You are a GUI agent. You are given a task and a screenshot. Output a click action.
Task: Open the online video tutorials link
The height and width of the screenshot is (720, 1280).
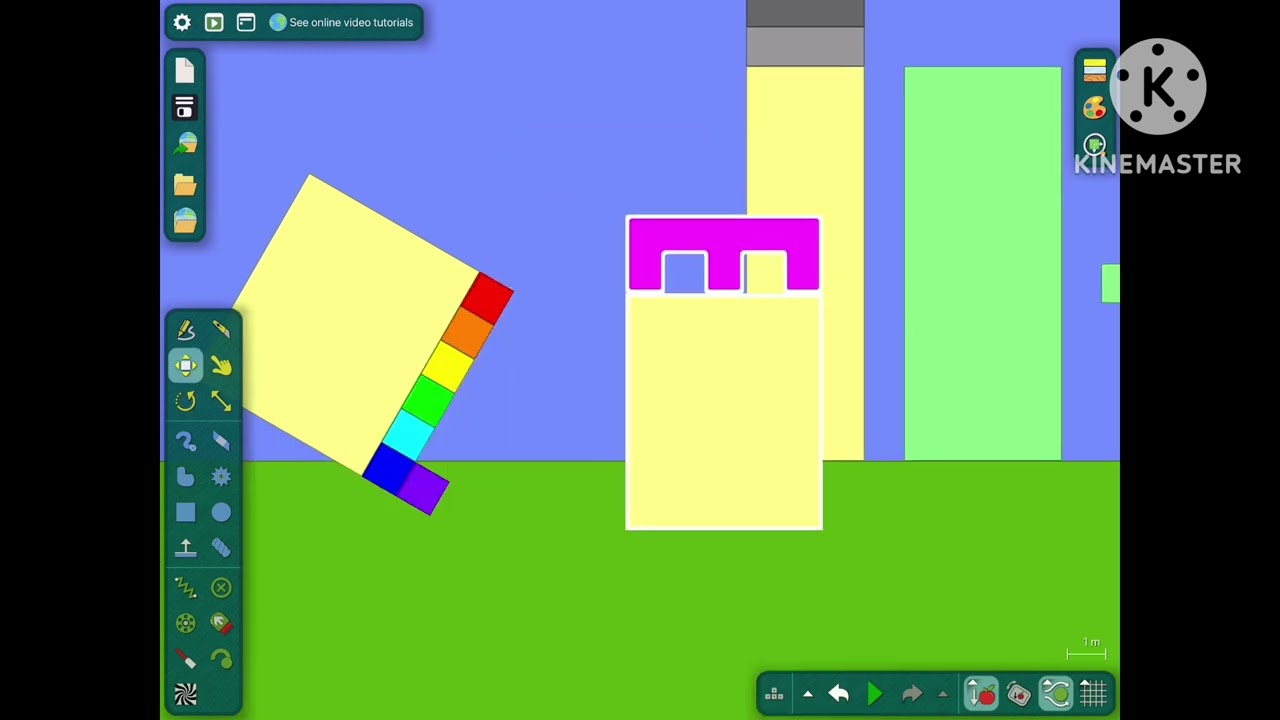tap(341, 22)
